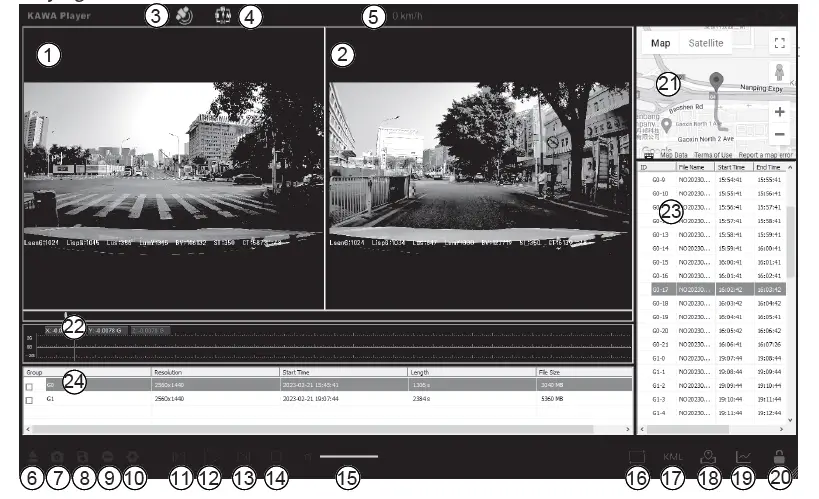Click the keyboard shortcuts icon on the map
The width and height of the screenshot is (819, 499).
coord(649,155)
